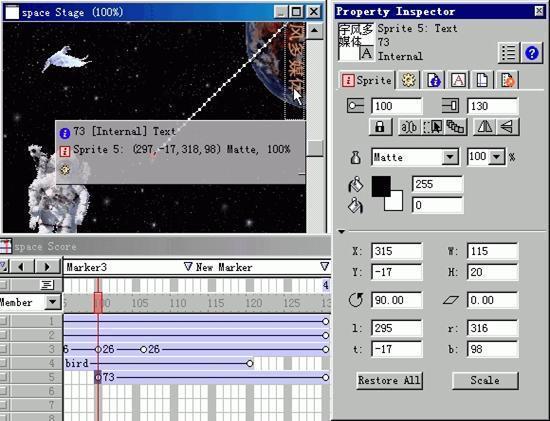This screenshot has height=421, width=550.
Task: Click the Scale button
Action: click(x=485, y=381)
